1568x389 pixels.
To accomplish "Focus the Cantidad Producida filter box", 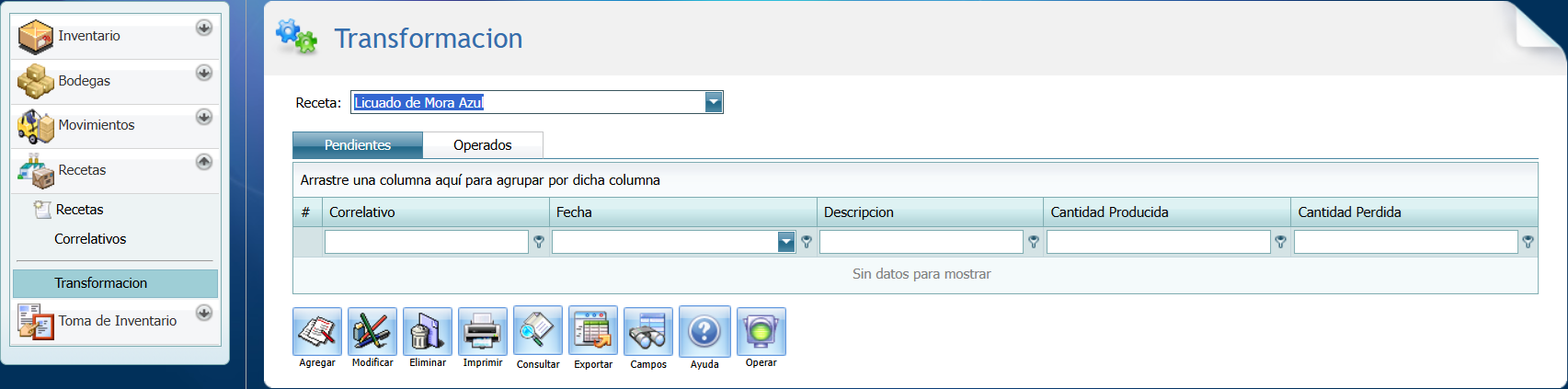I will pyautogui.click(x=1159, y=242).
